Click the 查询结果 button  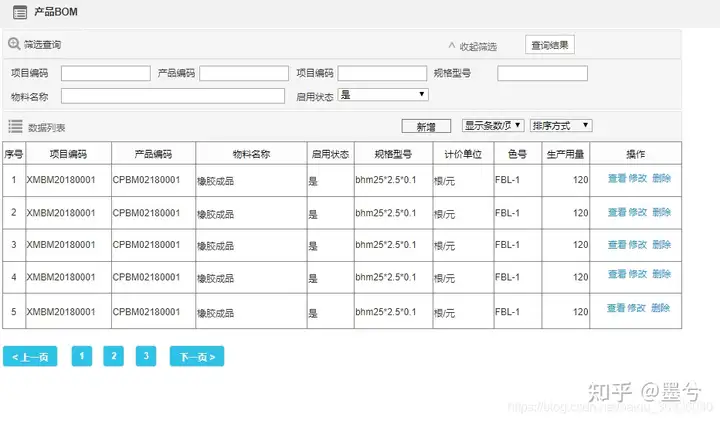point(550,45)
